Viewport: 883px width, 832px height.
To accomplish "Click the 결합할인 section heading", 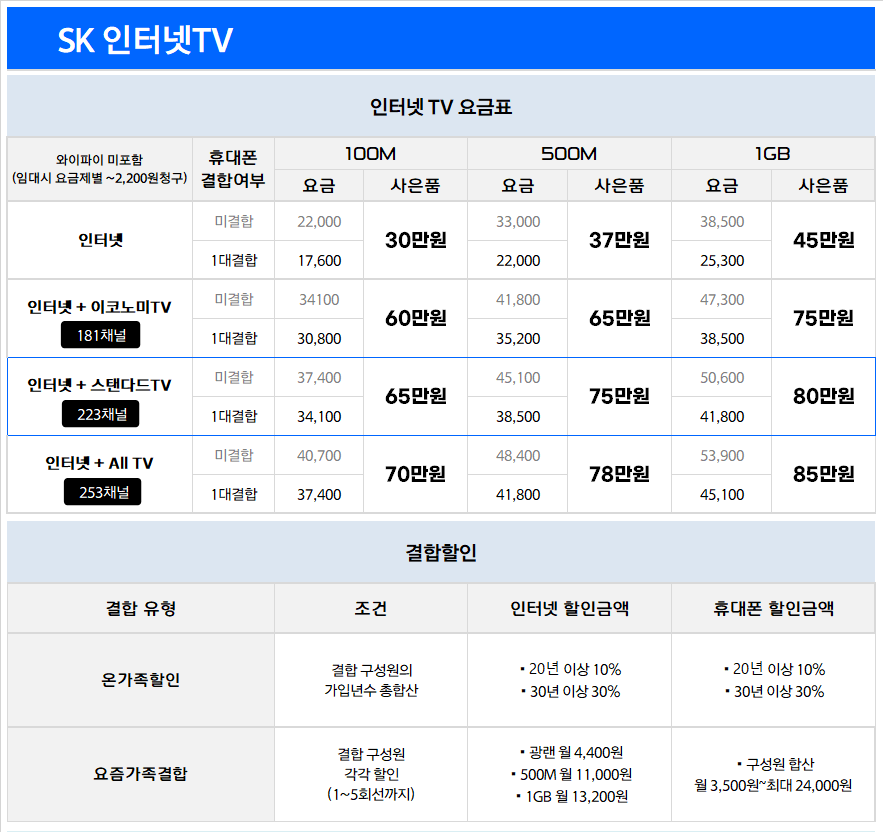I will pos(441,553).
